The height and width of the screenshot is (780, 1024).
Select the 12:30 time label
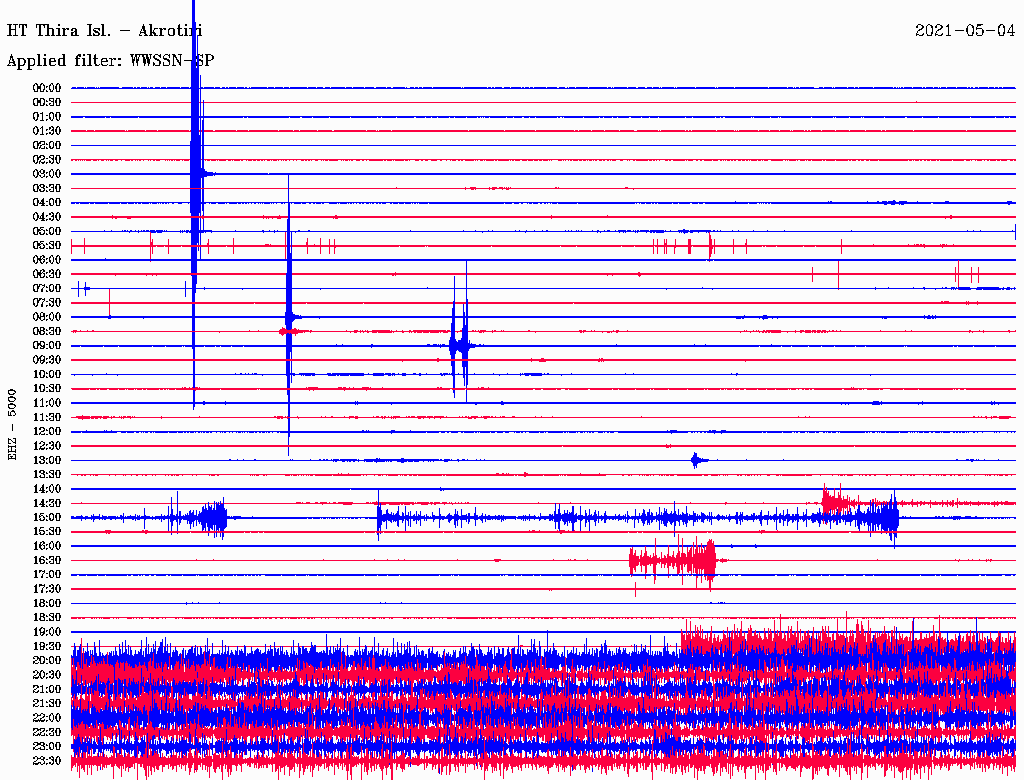tap(46, 446)
